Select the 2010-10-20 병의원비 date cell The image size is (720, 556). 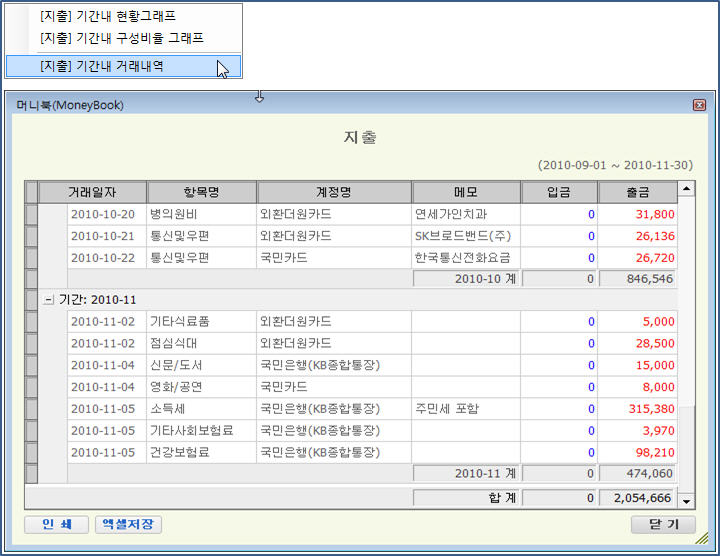(107, 214)
